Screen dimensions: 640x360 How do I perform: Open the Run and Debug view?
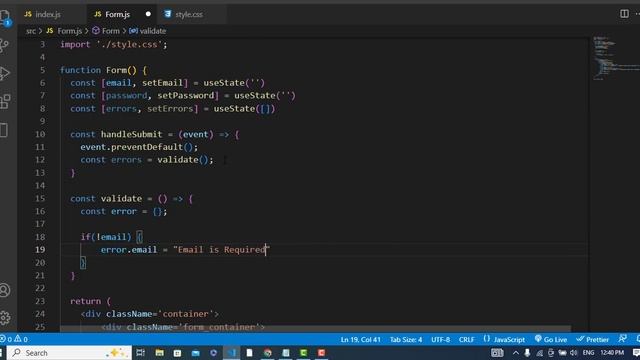4,73
